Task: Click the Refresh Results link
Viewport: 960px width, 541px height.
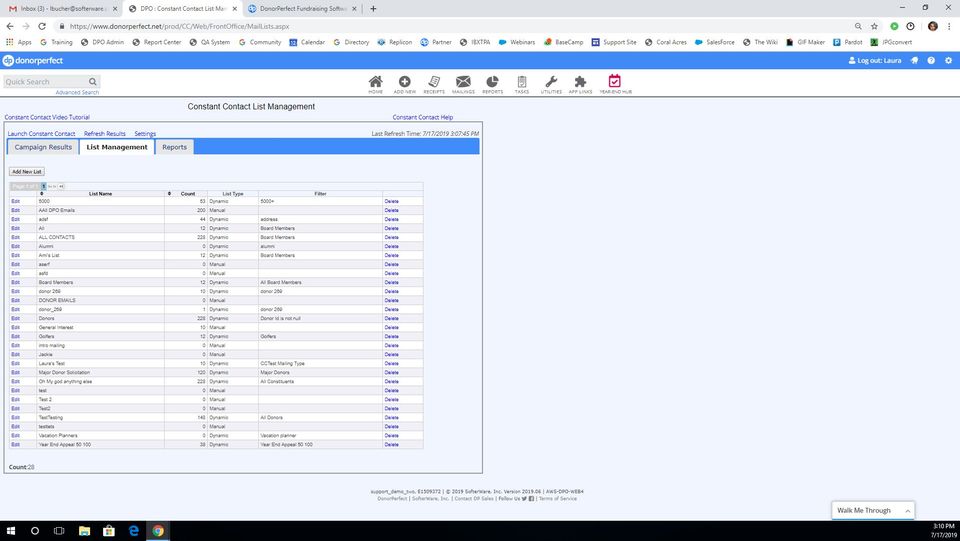Action: (x=105, y=133)
